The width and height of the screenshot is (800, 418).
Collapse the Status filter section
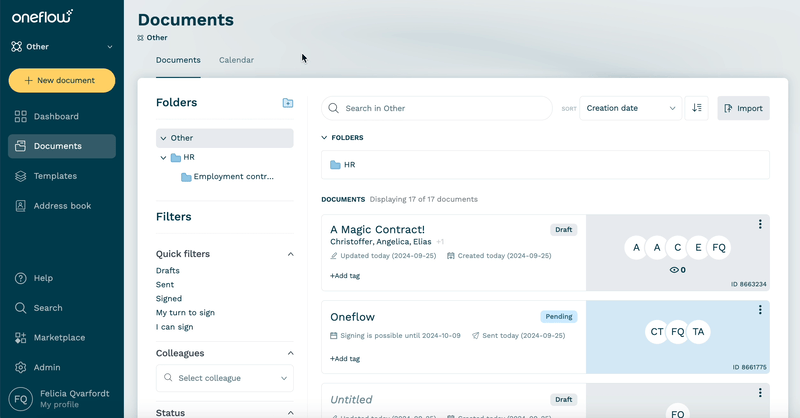click(x=290, y=412)
